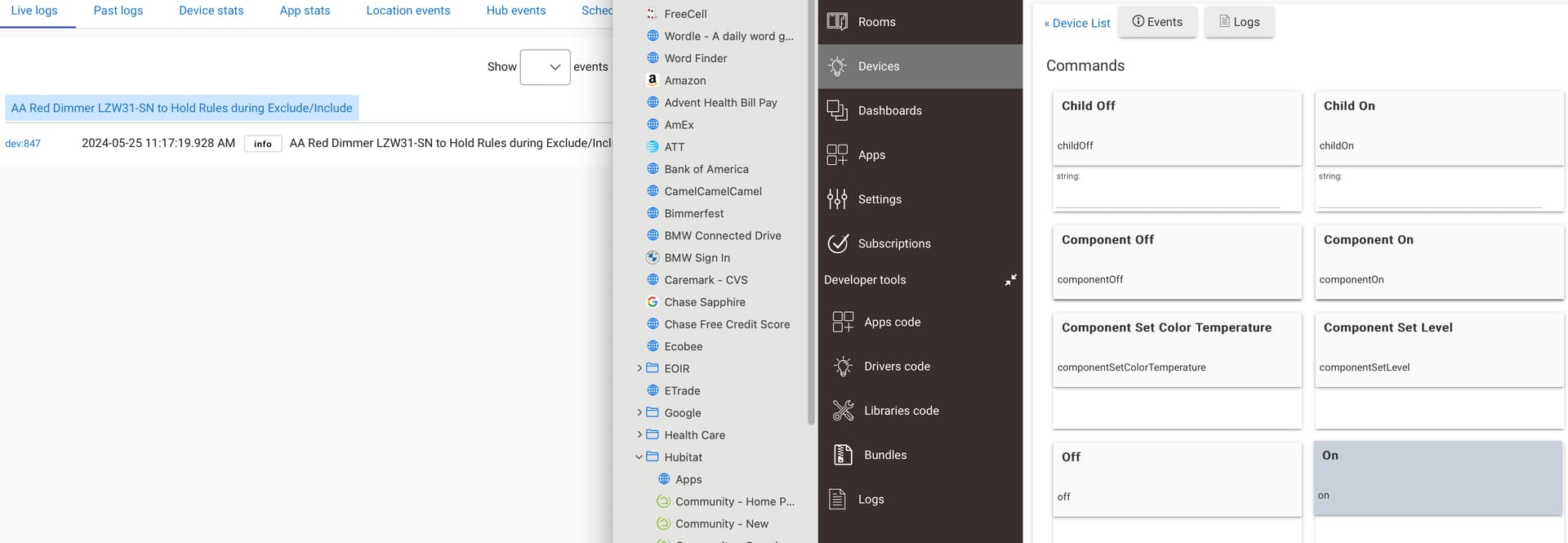Click the Libraries code tools icon
Viewport: 1568px width, 543px height.
[x=843, y=410]
